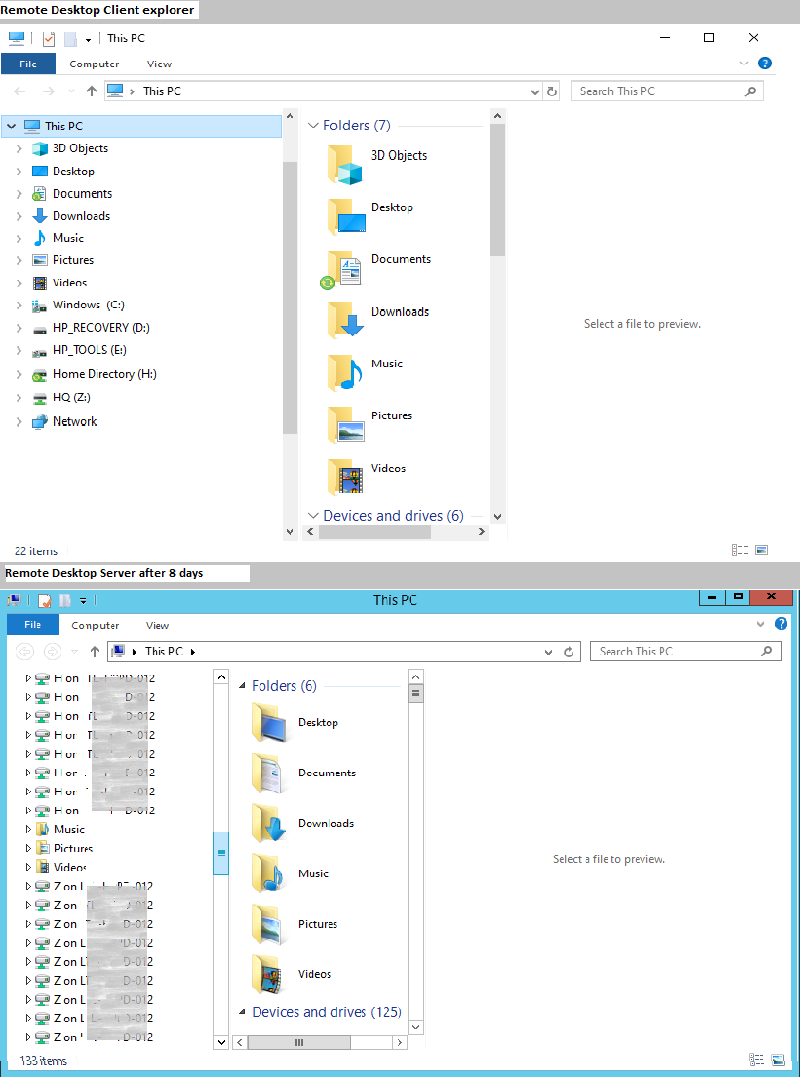Click Refresh icon in client address bar

(552, 91)
